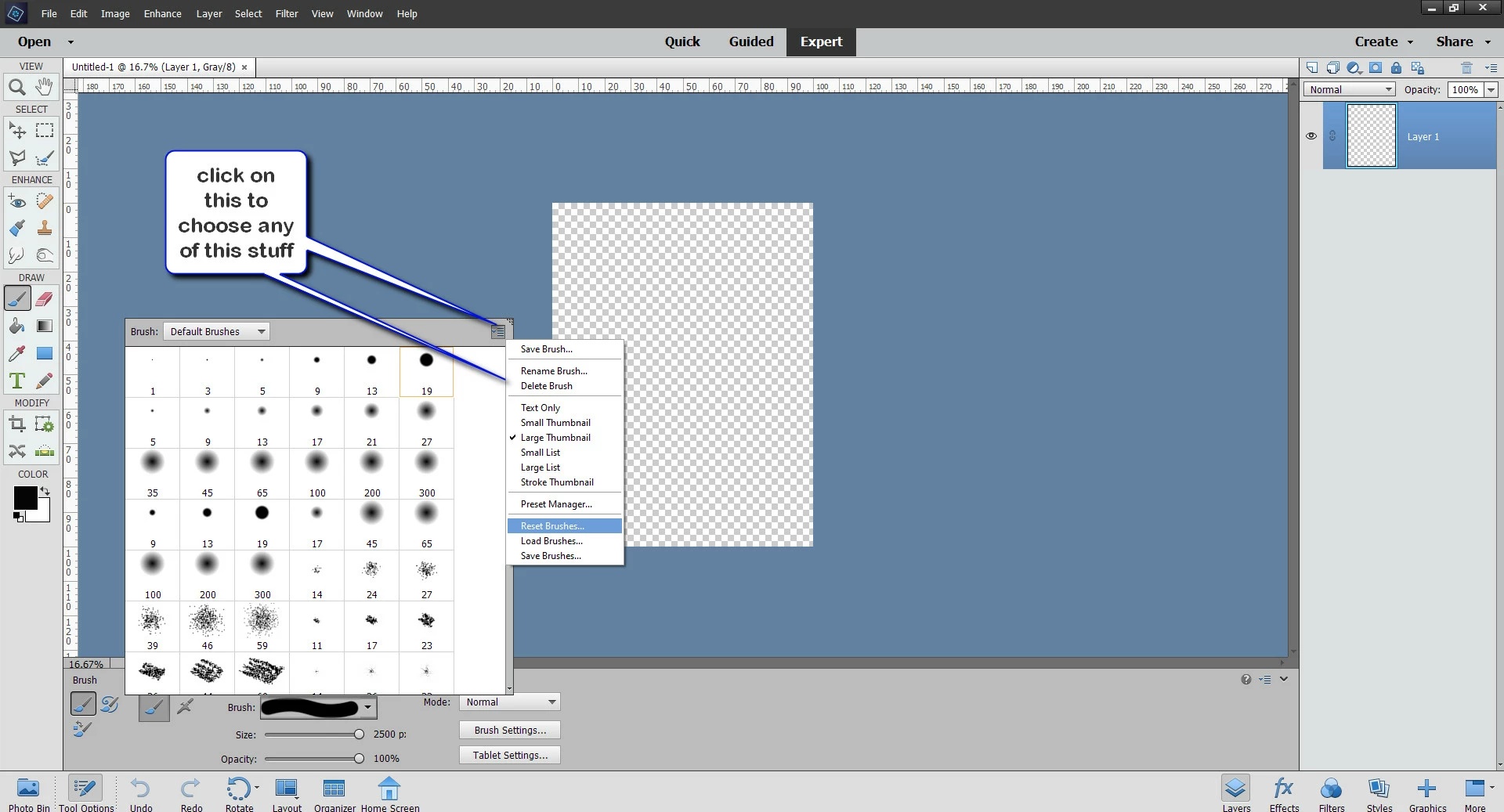The width and height of the screenshot is (1504, 812).
Task: Choose Color Replacement brush in tool options
Action: click(82, 729)
